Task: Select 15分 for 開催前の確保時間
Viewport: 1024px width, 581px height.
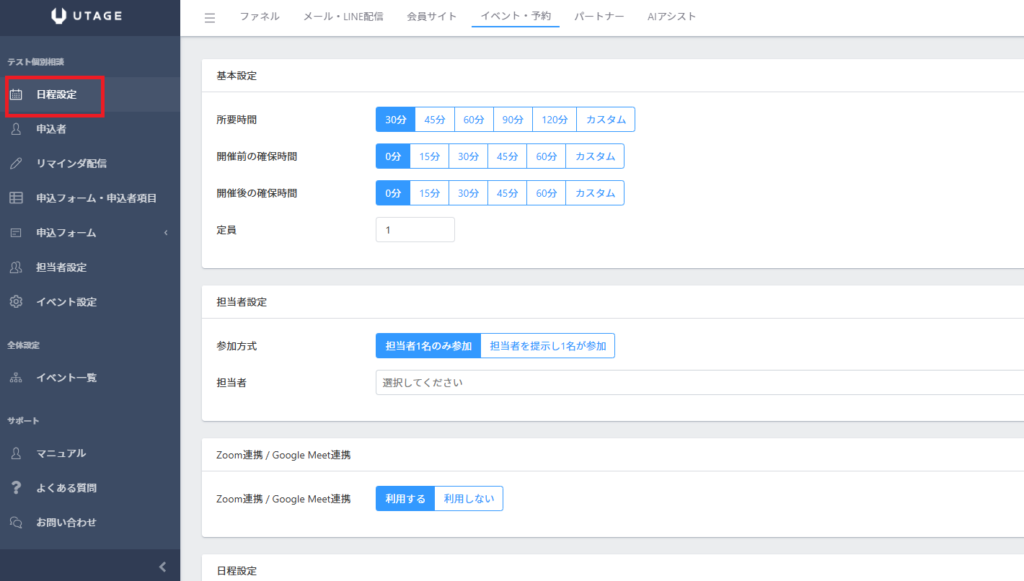Action: 429,156
